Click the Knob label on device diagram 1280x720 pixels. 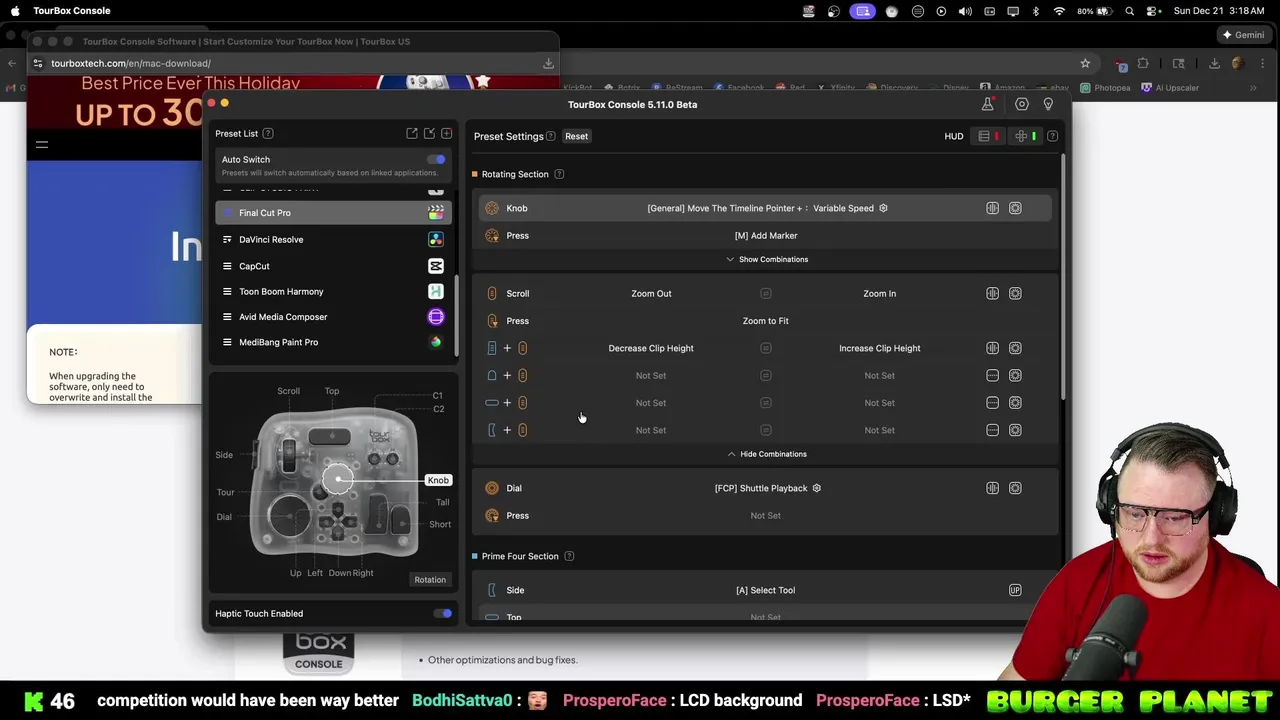(438, 480)
